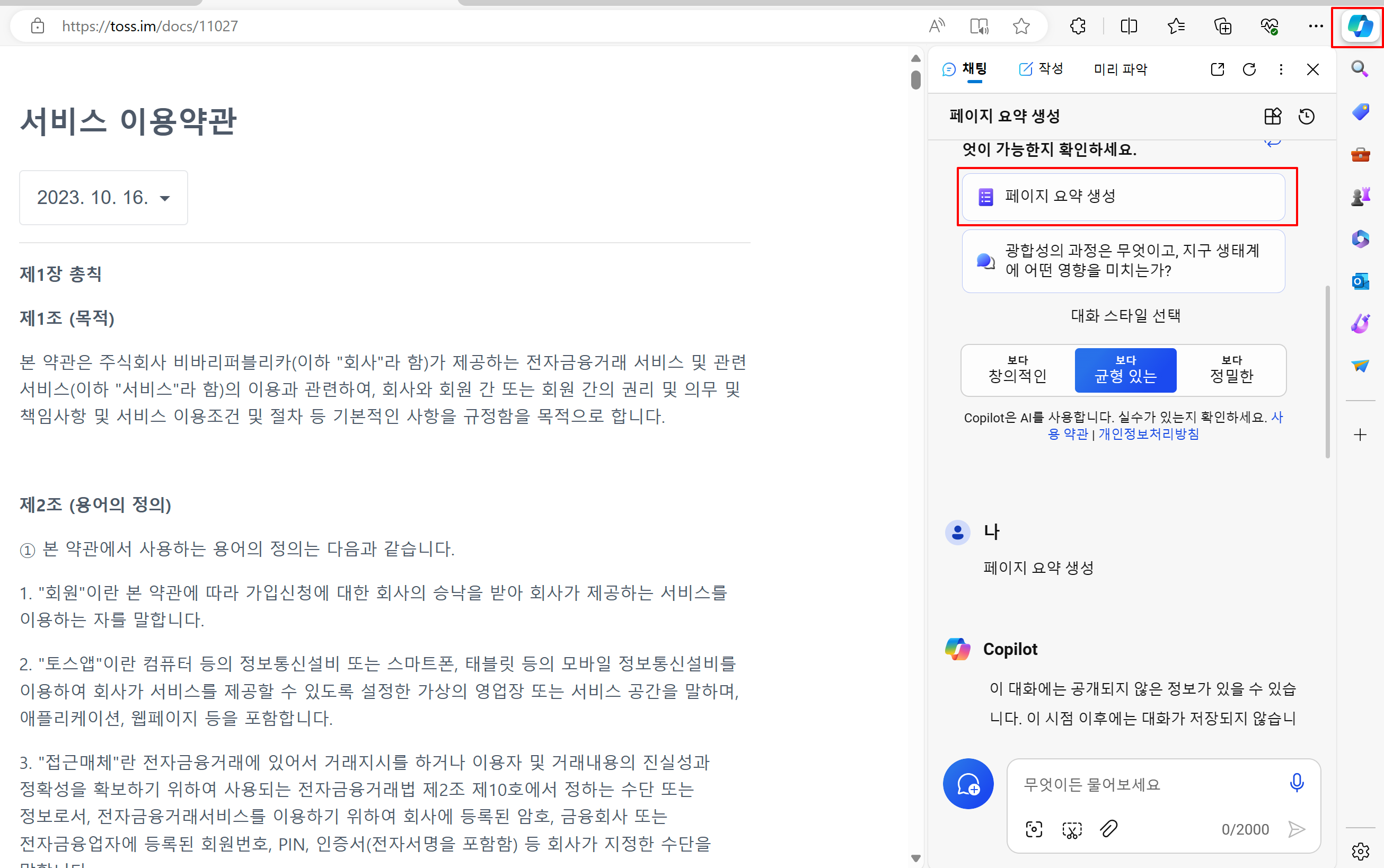Click 페이지 요약 생성 suggestion button
Viewport: 1384px width, 868px height.
tap(1123, 196)
